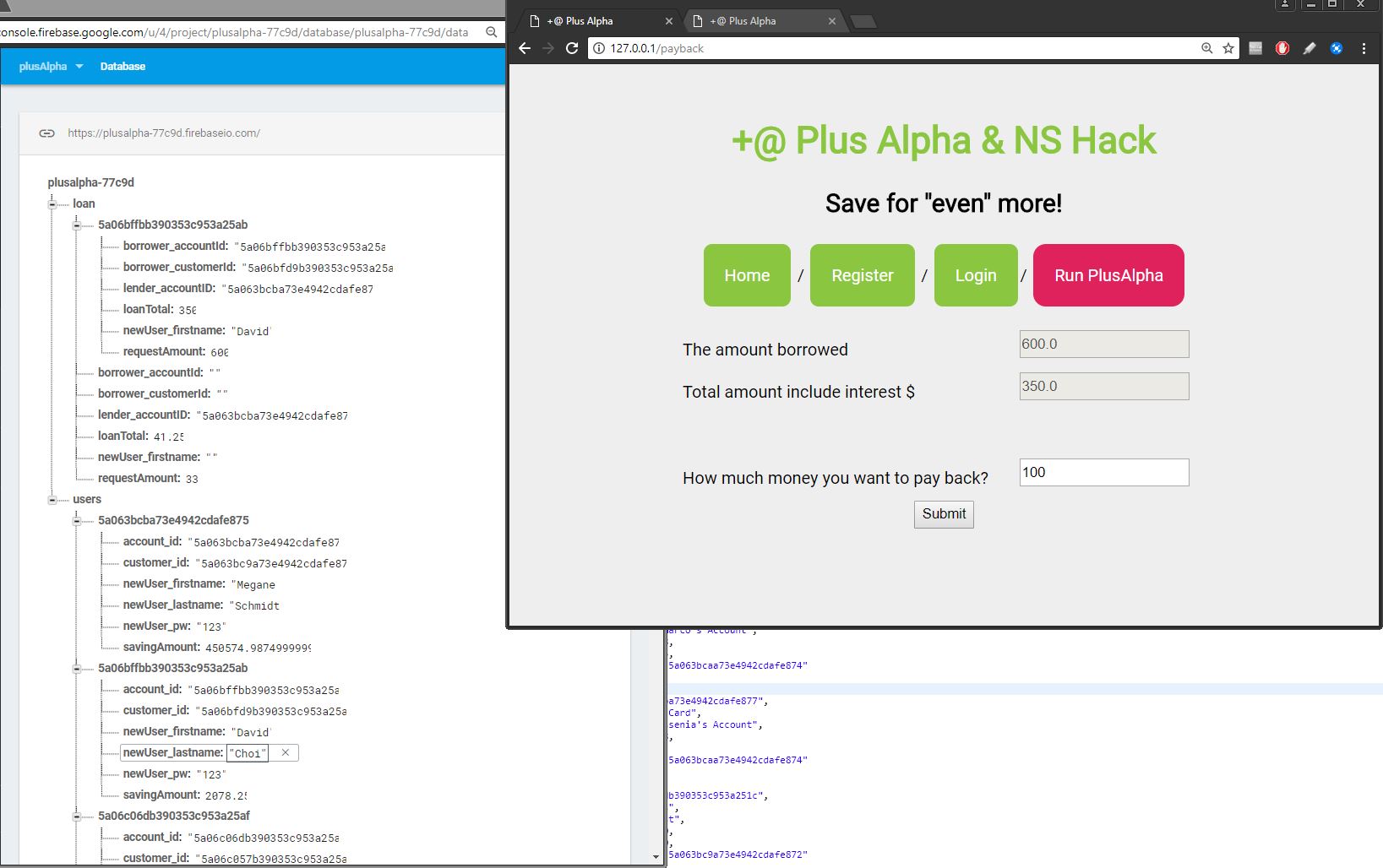Bookmark this page with the star icon
Viewport: 1383px width, 868px height.
1228,48
